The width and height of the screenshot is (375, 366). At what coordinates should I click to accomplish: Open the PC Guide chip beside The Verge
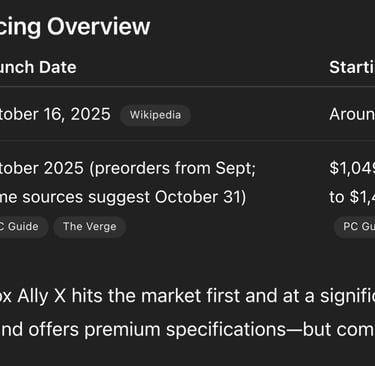[x=21, y=227]
